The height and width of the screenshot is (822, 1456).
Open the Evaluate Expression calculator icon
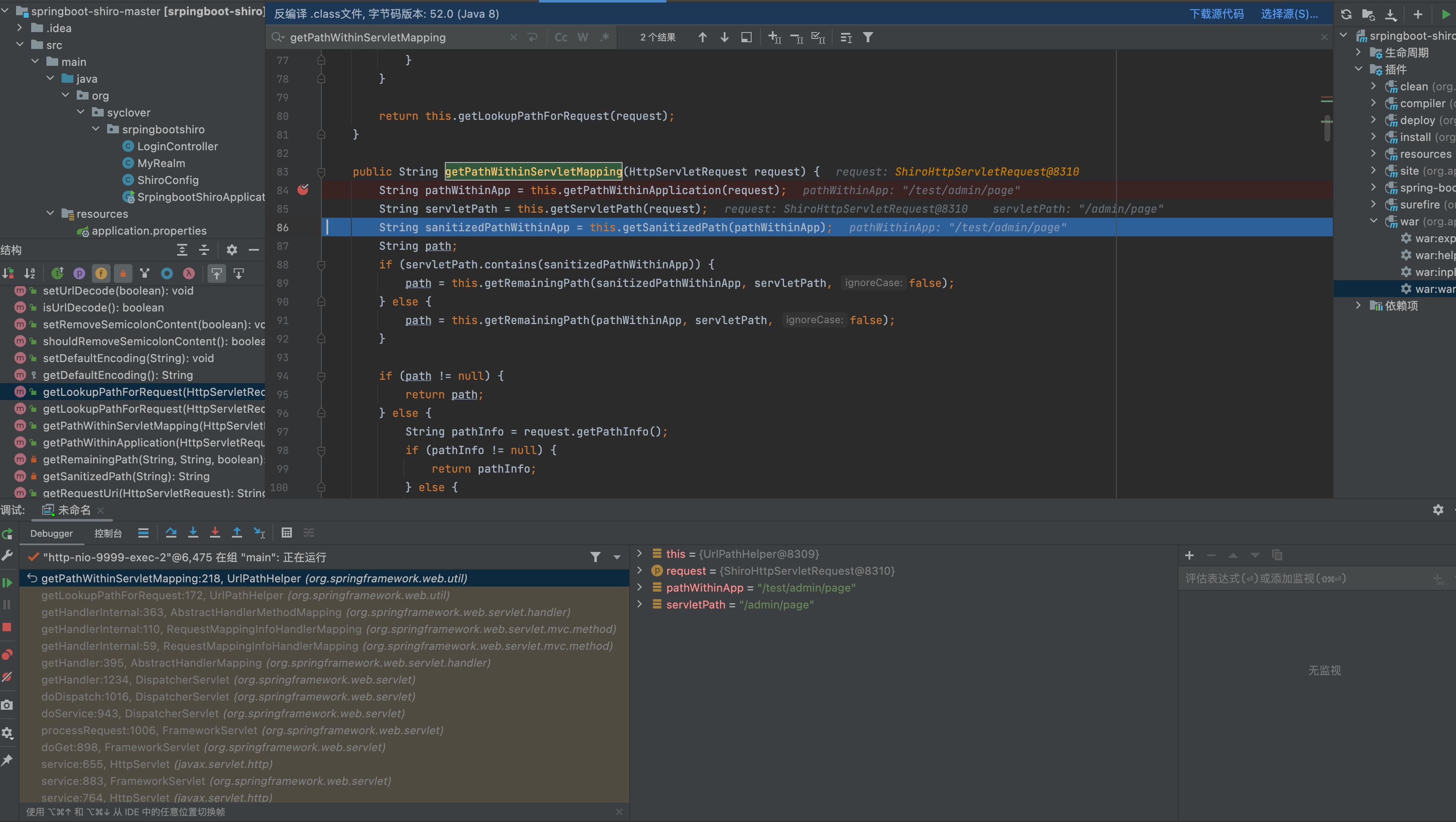(x=286, y=533)
